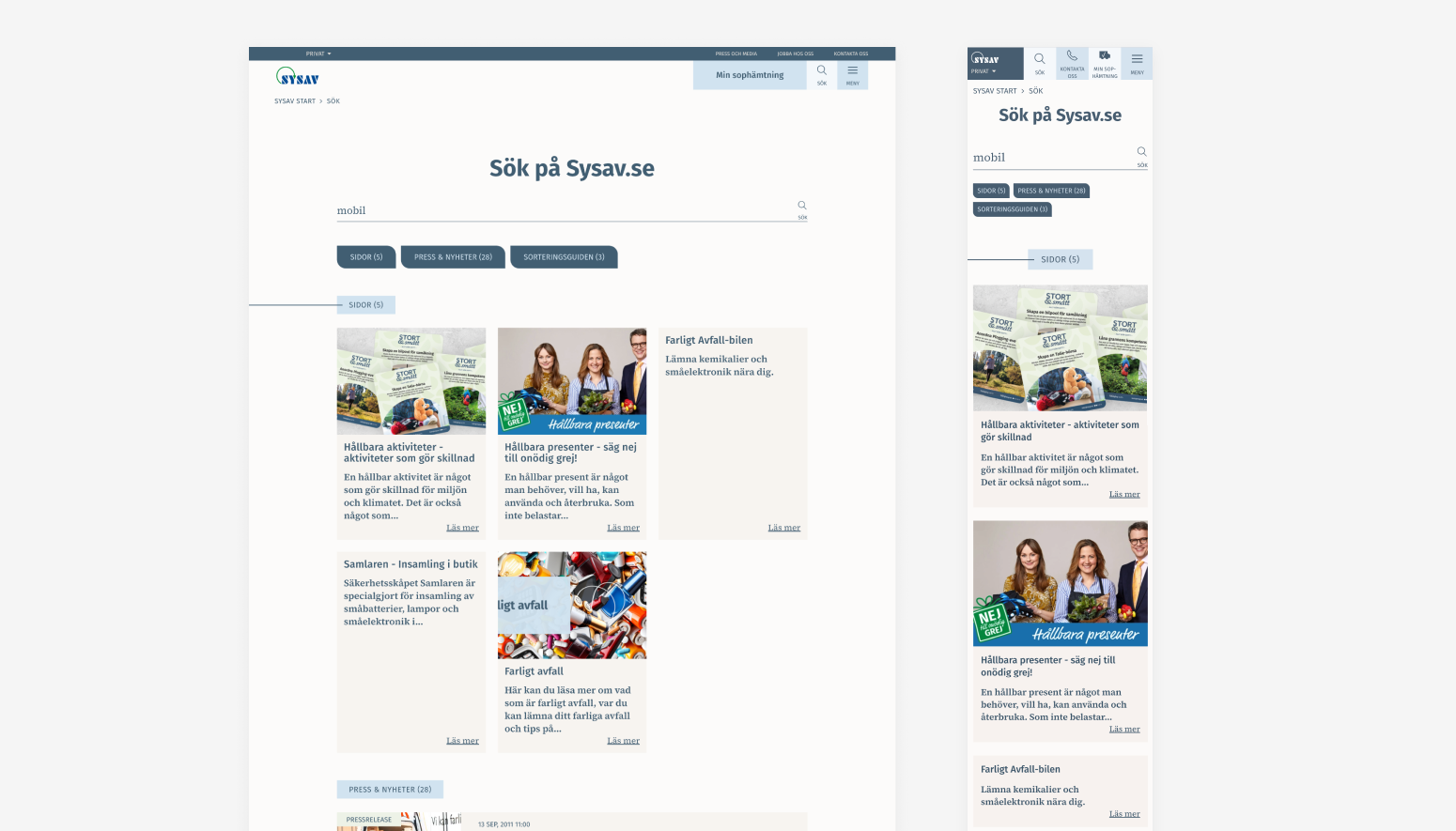1456x831 pixels.
Task: Open search via desktop header magnifier icon
Action: point(822,73)
